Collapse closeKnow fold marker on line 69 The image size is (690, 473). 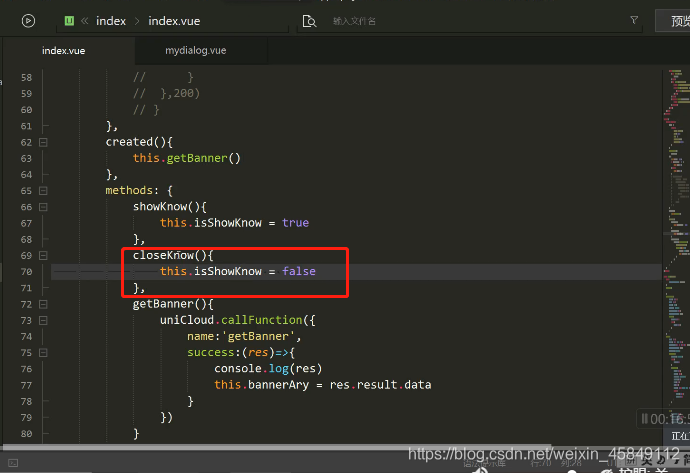[x=43, y=255]
